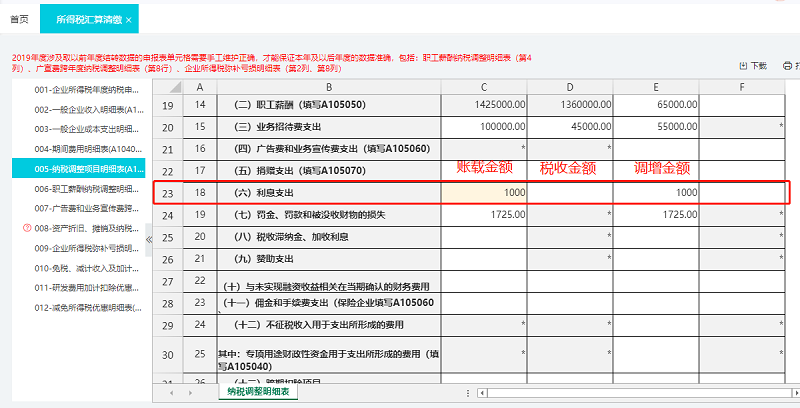The height and width of the screenshot is (408, 800).
Task: Switch to 所得税汇算清缴 tab
Action: (x=89, y=19)
